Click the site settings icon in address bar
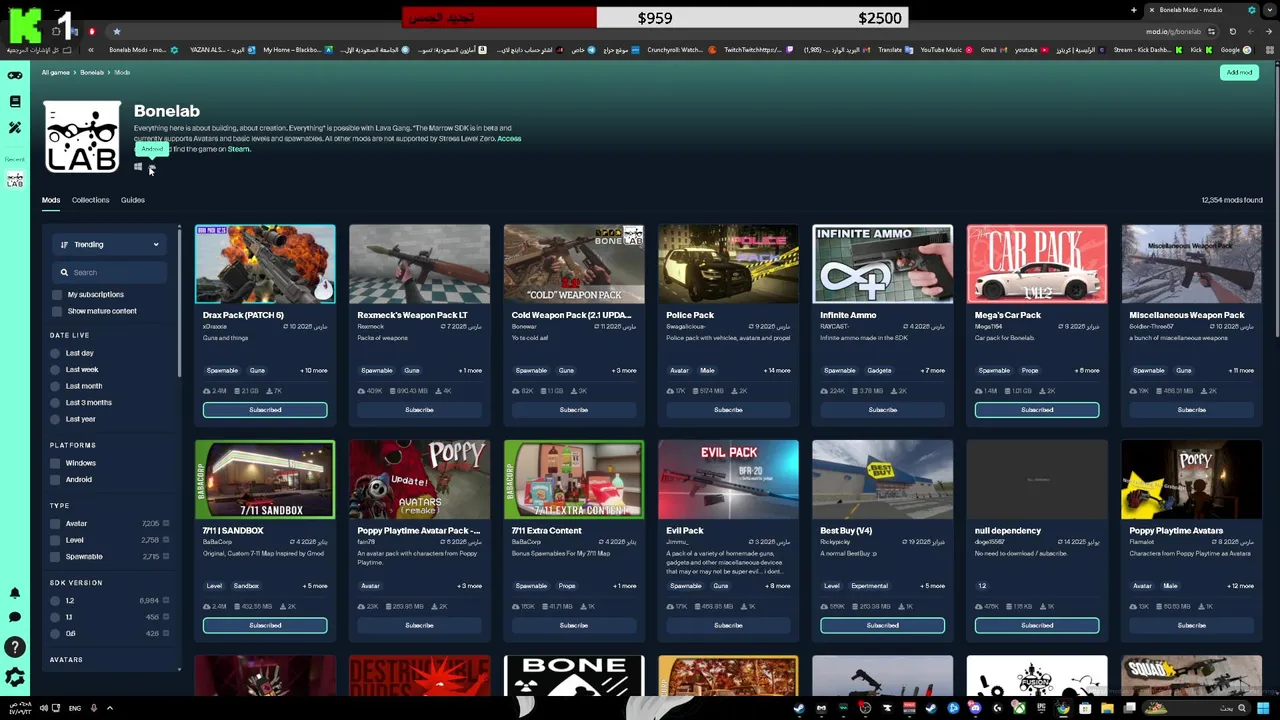 coord(1211,32)
